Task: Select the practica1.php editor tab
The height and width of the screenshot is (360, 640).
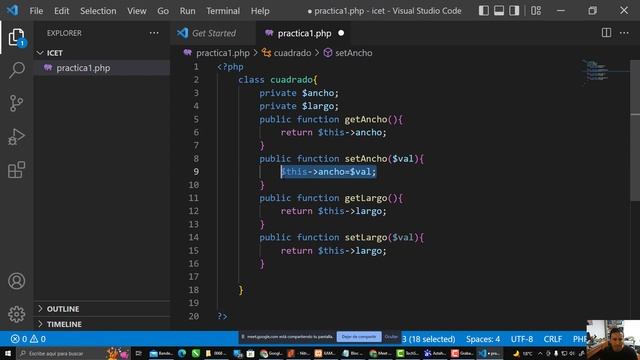Action: tap(304, 33)
